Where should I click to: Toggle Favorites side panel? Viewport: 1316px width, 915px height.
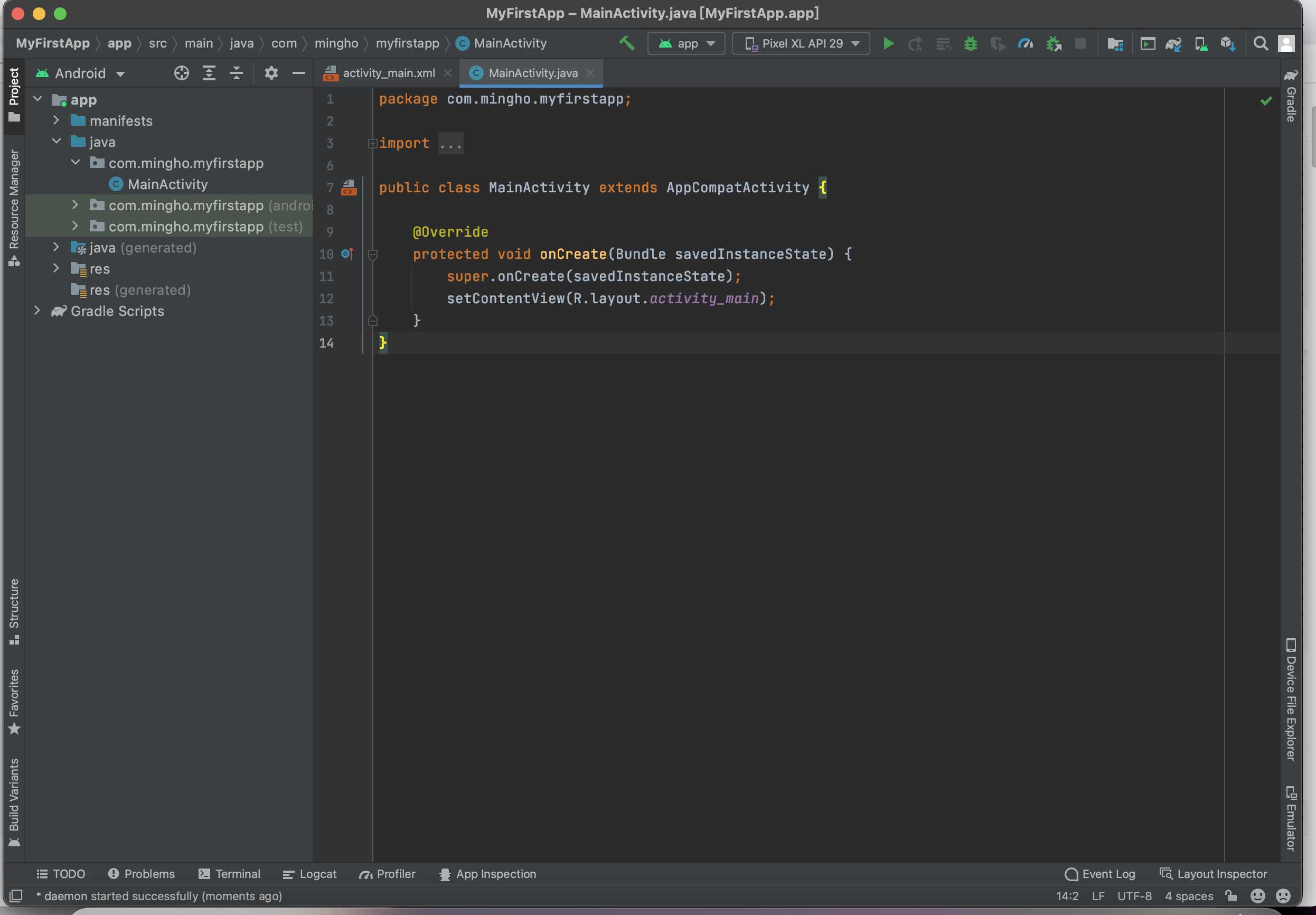click(14, 702)
